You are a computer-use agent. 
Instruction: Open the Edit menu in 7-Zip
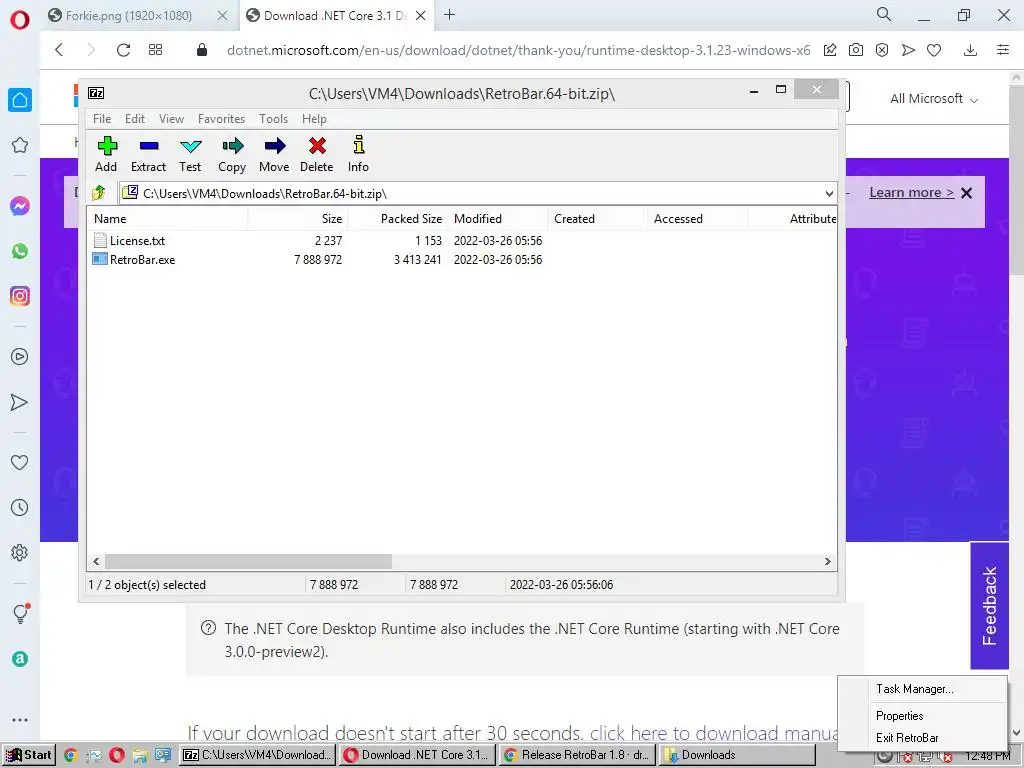click(x=135, y=119)
